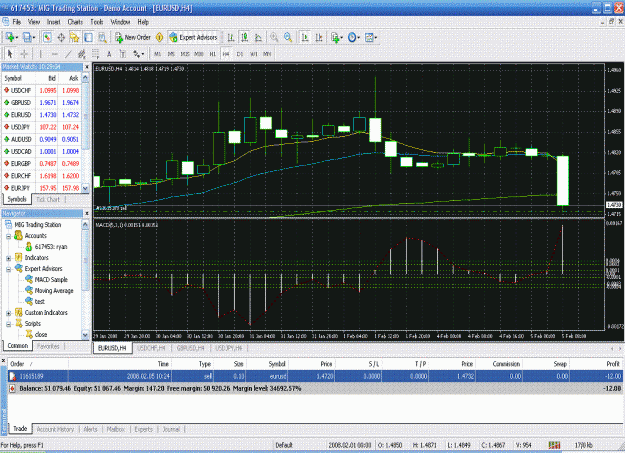Pick the horizontal line drawing tool
The width and height of the screenshot is (625, 453).
tap(55, 54)
